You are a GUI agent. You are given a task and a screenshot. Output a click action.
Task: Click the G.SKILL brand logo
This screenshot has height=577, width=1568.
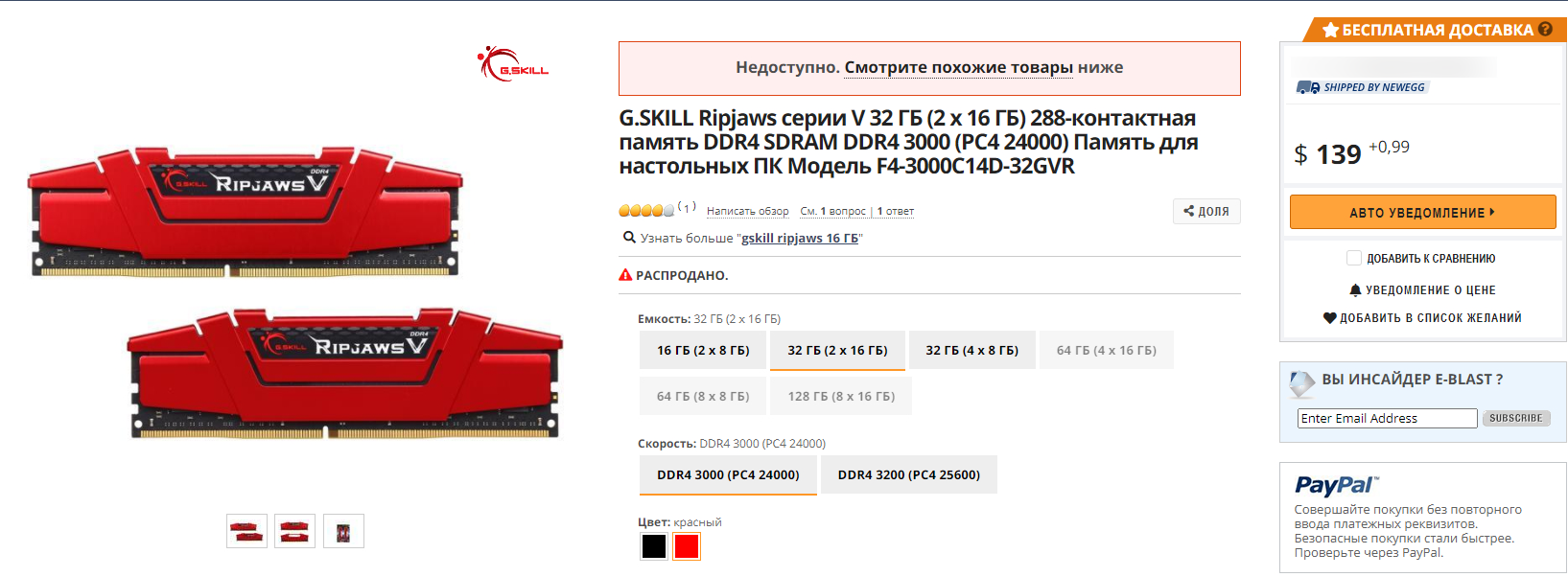point(513,64)
